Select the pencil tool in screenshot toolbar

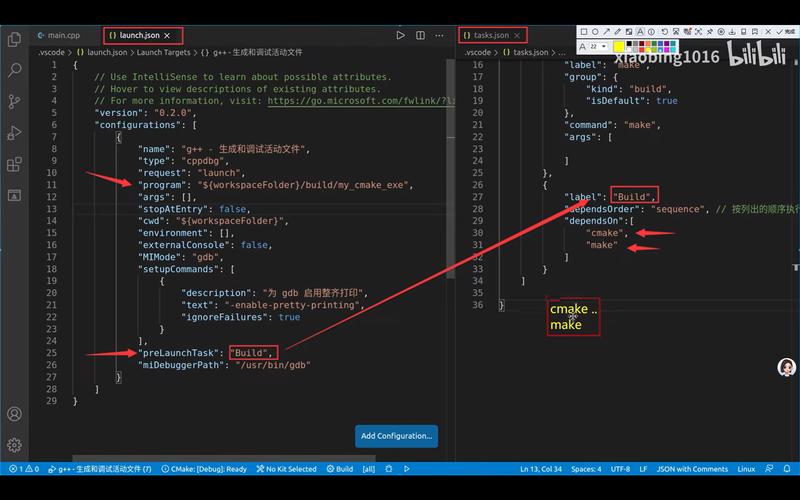pyautogui.click(x=618, y=32)
